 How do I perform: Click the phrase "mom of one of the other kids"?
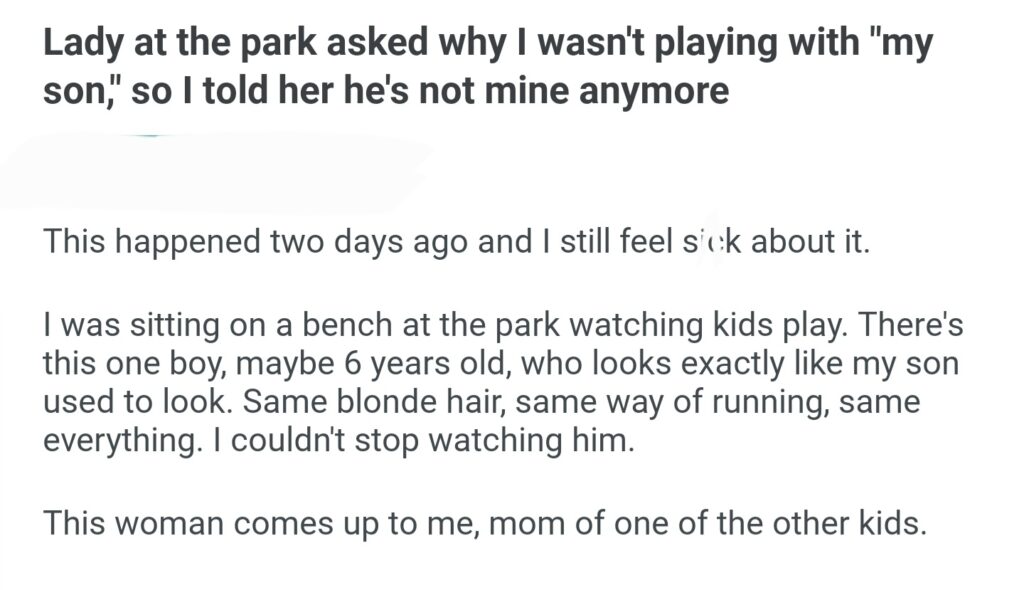[x=703, y=521]
